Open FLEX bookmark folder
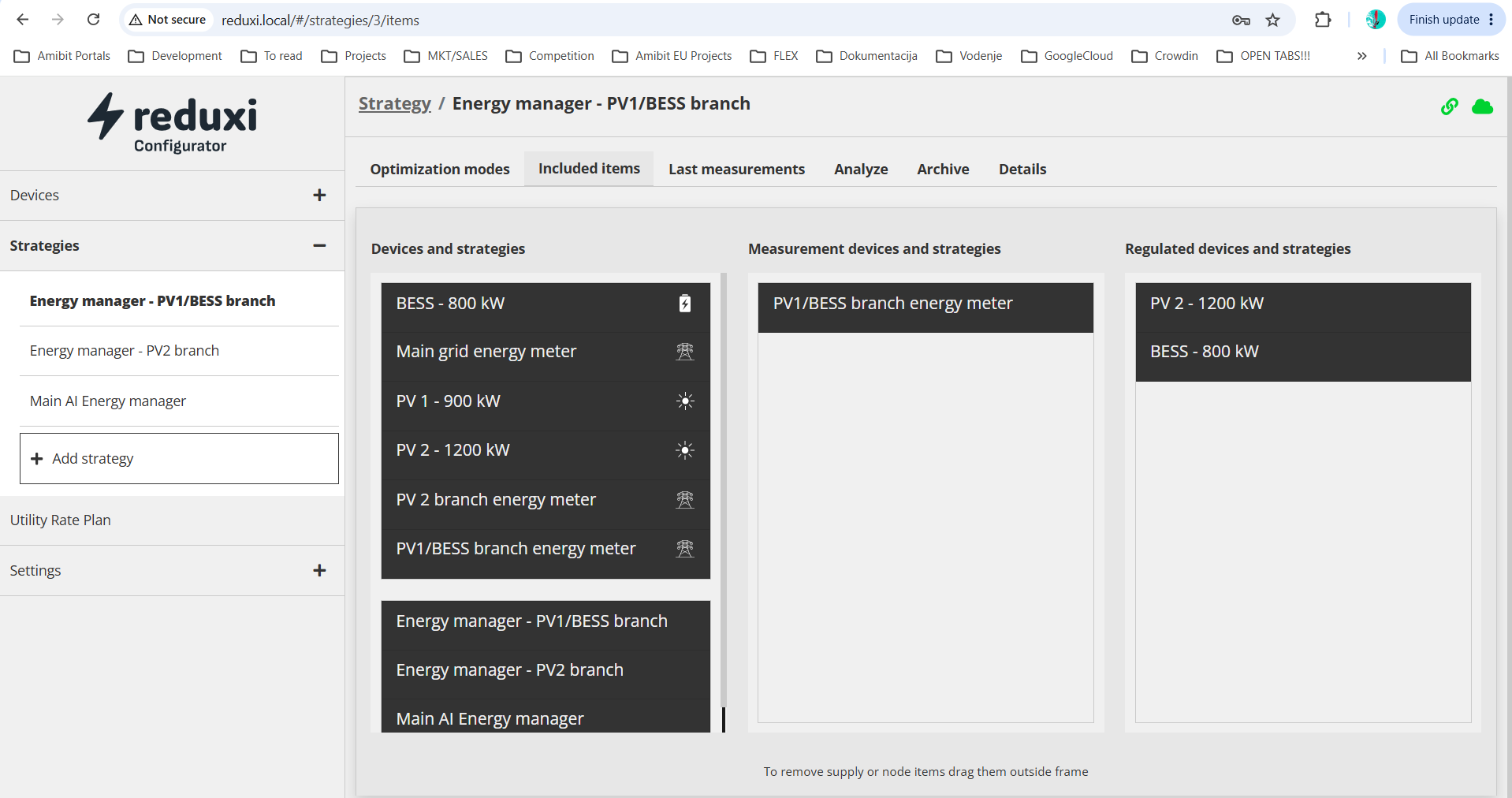This screenshot has width=1512, height=798. point(773,56)
